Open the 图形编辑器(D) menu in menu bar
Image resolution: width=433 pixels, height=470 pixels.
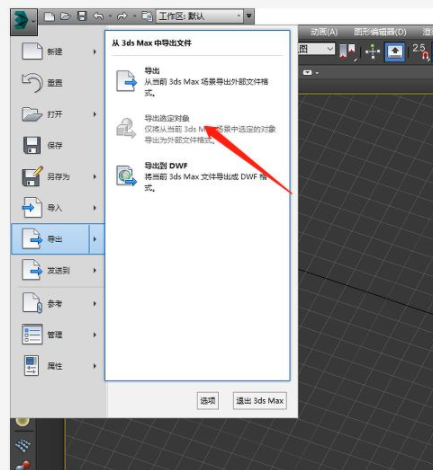(380, 32)
